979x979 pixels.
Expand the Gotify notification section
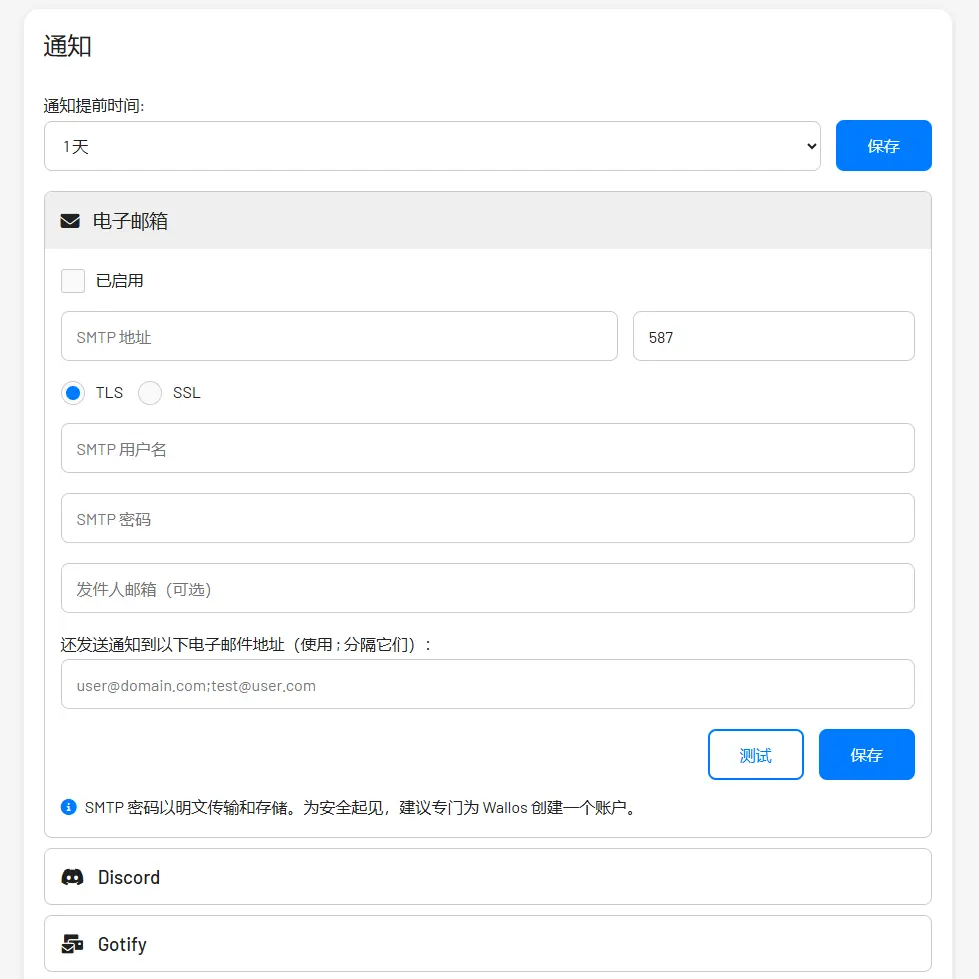point(487,943)
